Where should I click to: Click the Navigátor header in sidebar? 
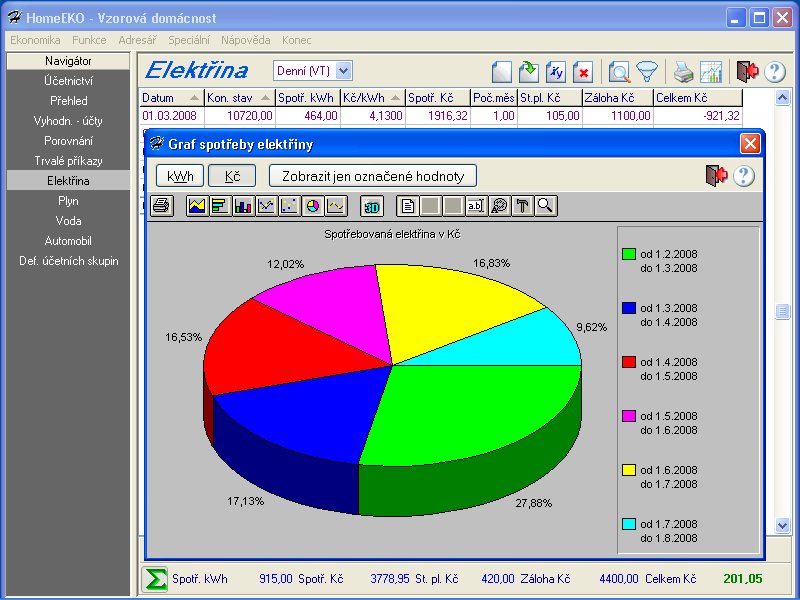(x=68, y=61)
